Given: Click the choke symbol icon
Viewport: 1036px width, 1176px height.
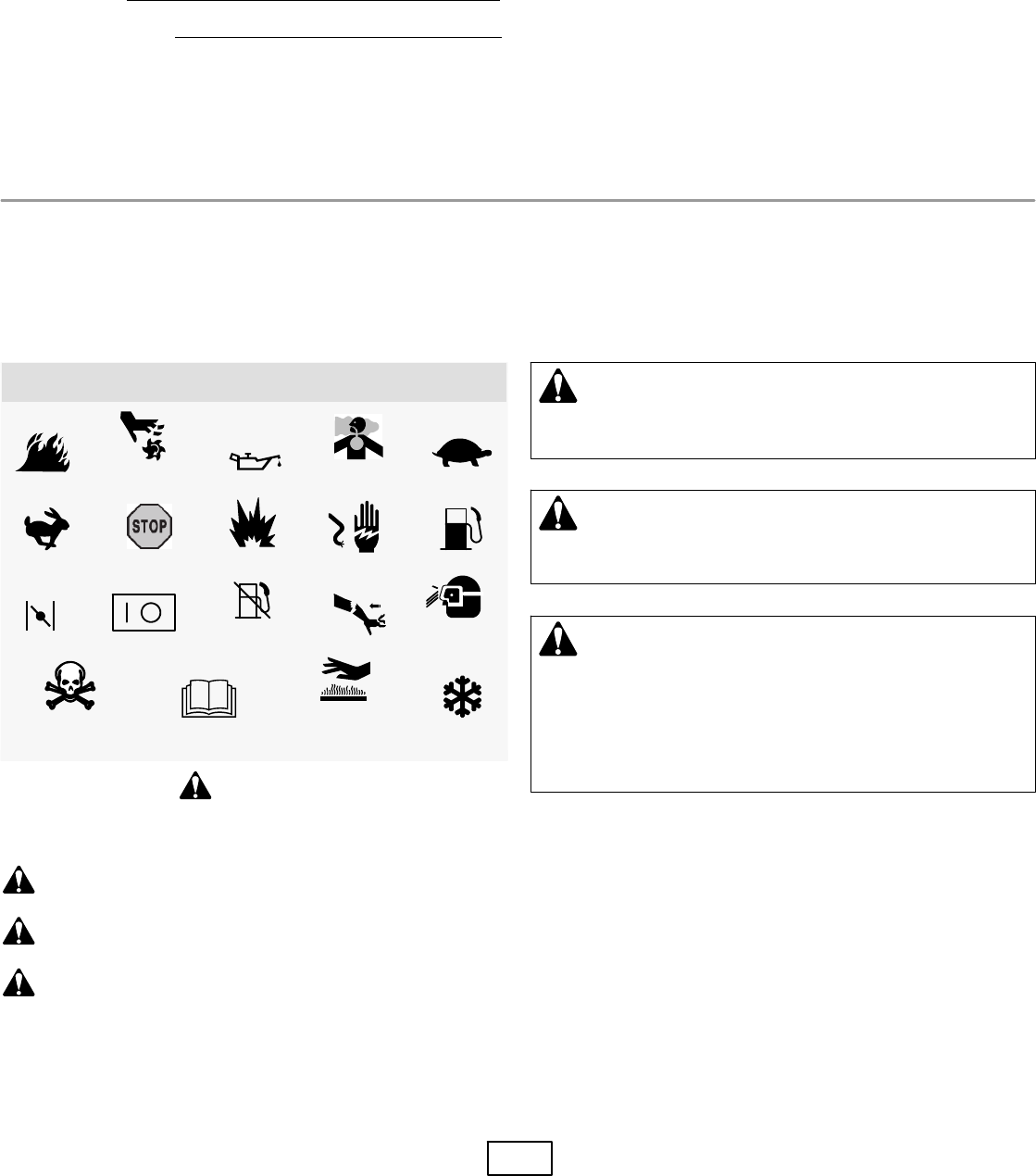Looking at the screenshot, I should (x=39, y=616).
